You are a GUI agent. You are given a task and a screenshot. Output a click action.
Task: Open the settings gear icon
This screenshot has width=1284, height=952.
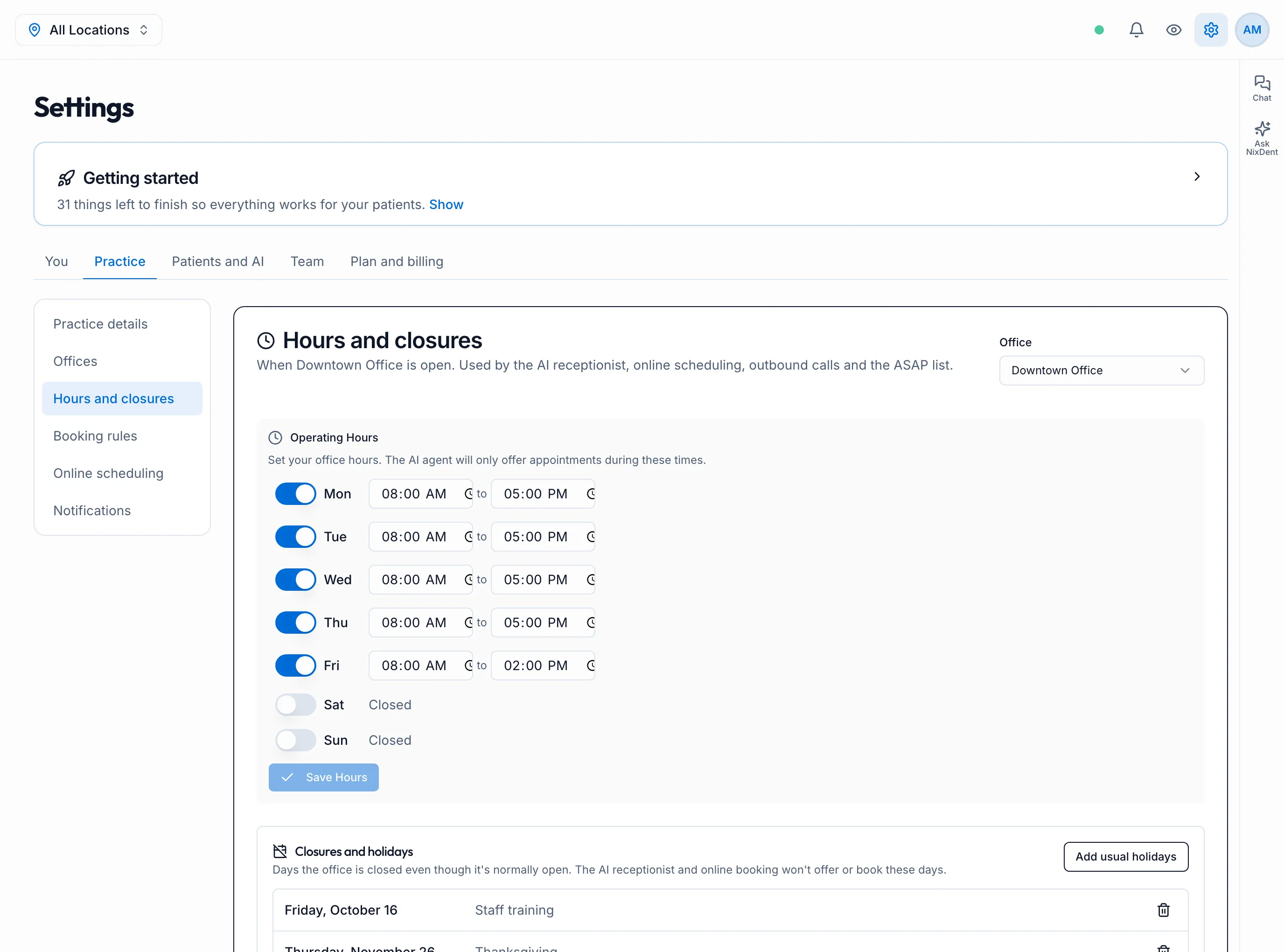[1211, 30]
